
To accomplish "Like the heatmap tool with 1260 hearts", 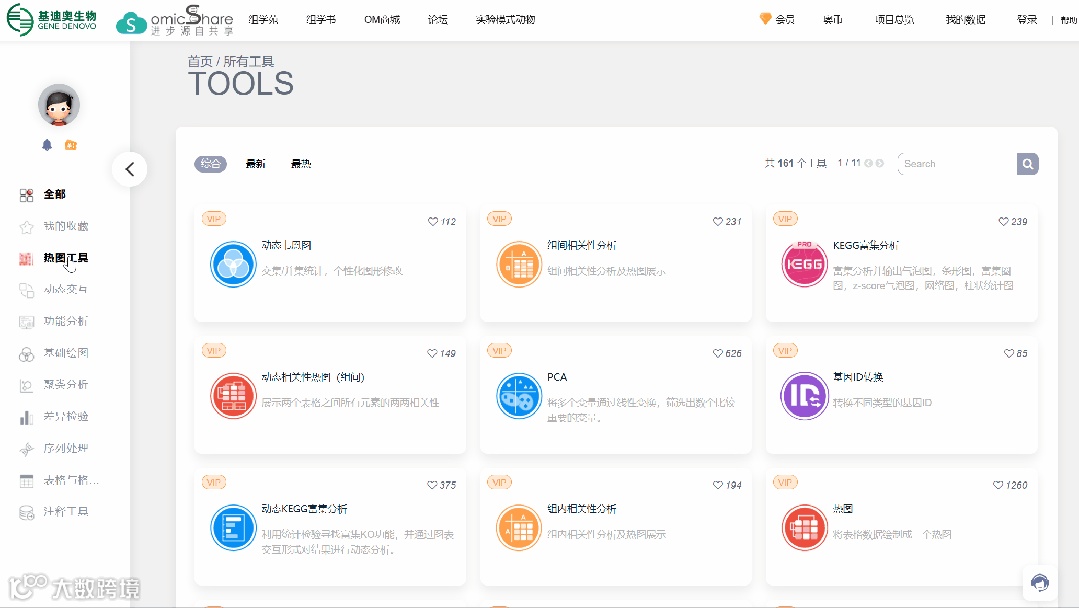I will click(998, 485).
